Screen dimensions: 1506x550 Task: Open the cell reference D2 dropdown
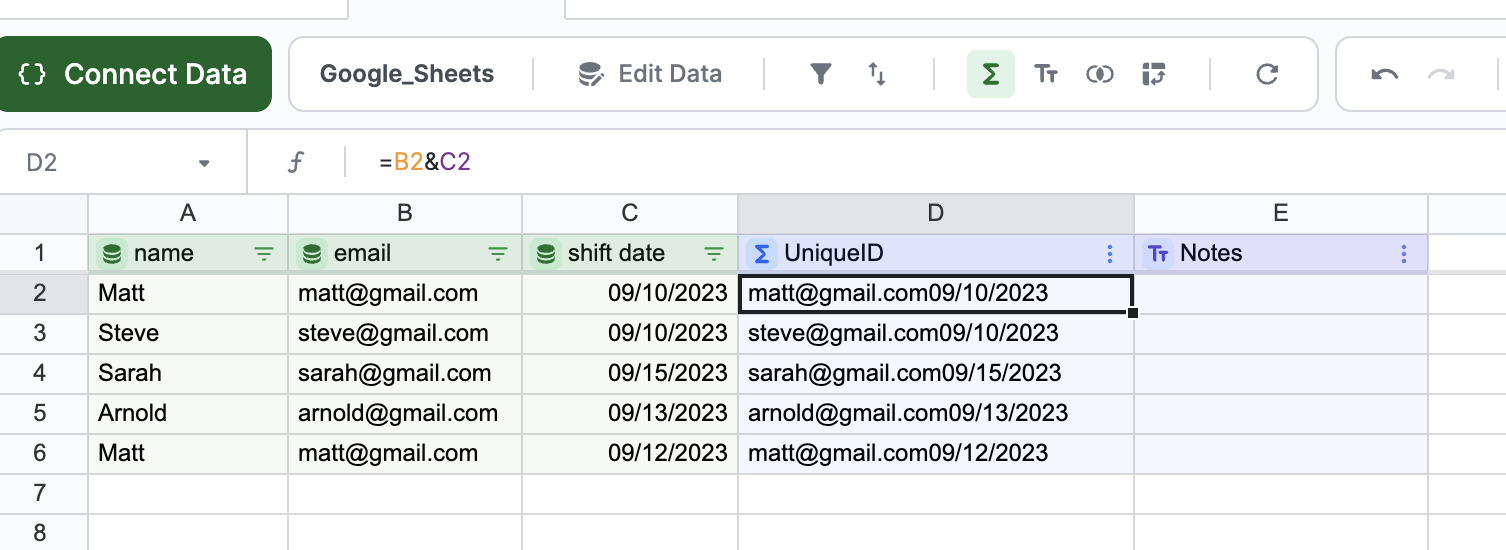coord(204,162)
